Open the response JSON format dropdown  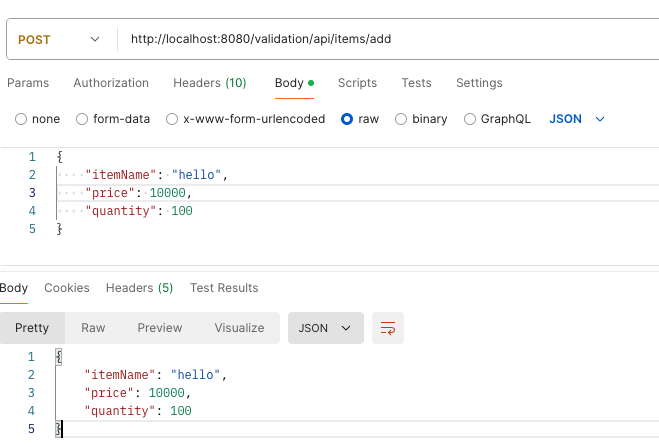point(326,328)
